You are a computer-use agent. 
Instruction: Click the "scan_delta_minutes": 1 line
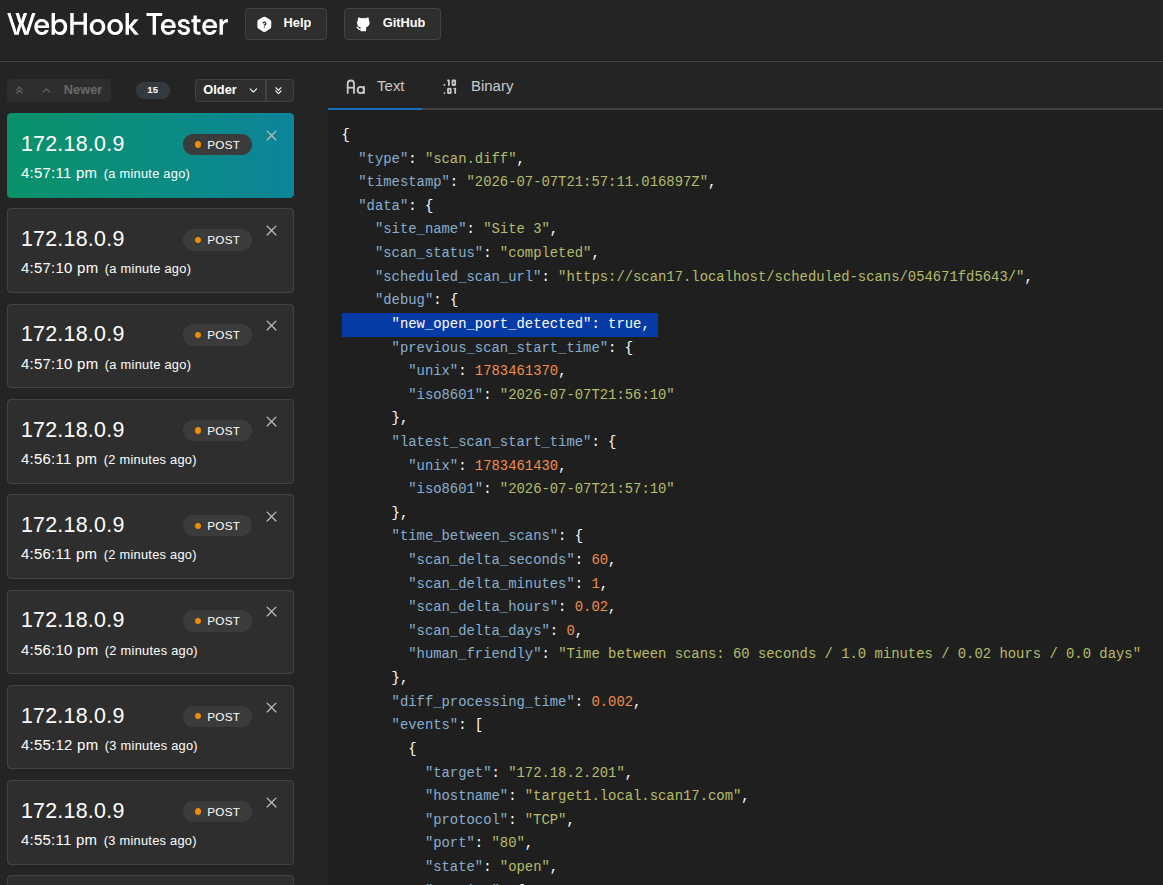[x=507, y=583]
